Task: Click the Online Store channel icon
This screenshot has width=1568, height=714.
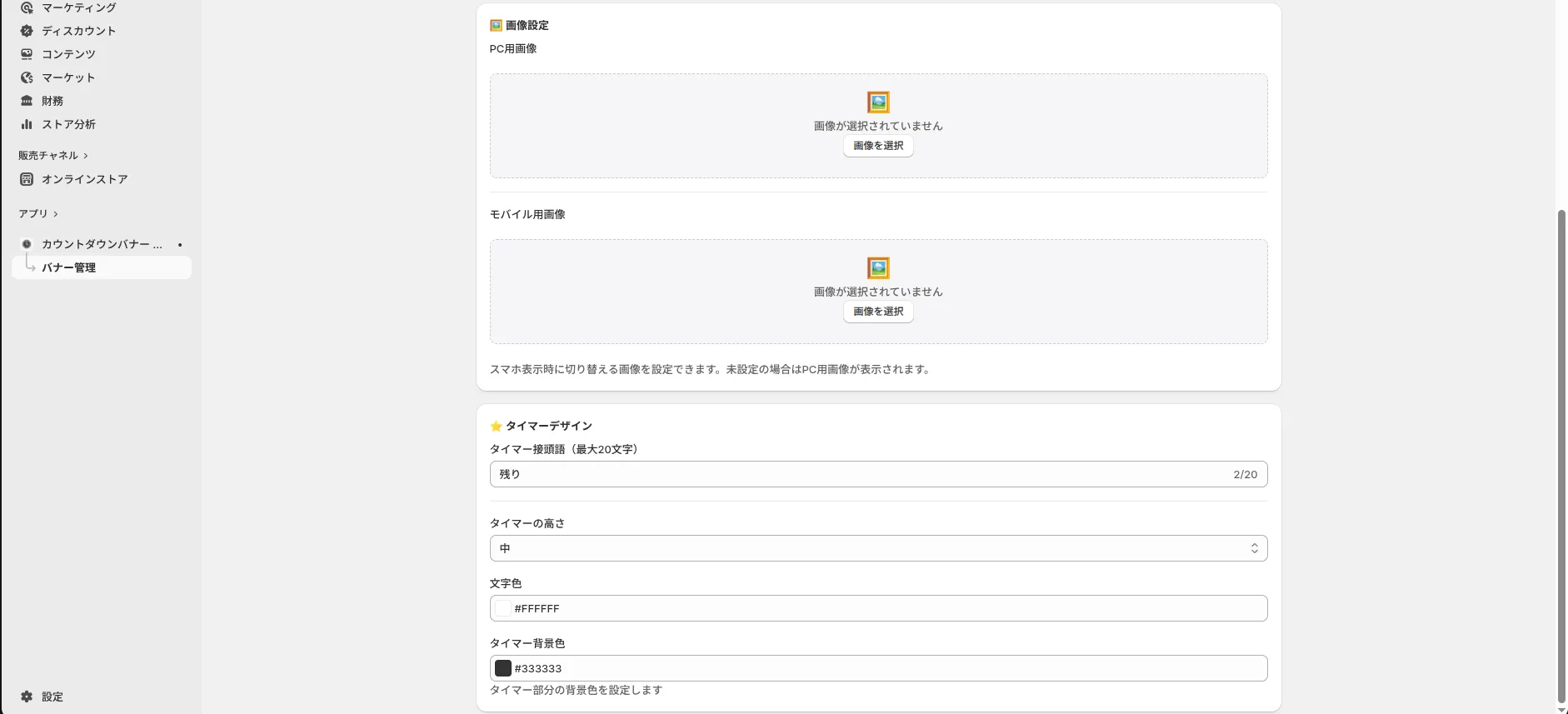Action: tap(27, 179)
